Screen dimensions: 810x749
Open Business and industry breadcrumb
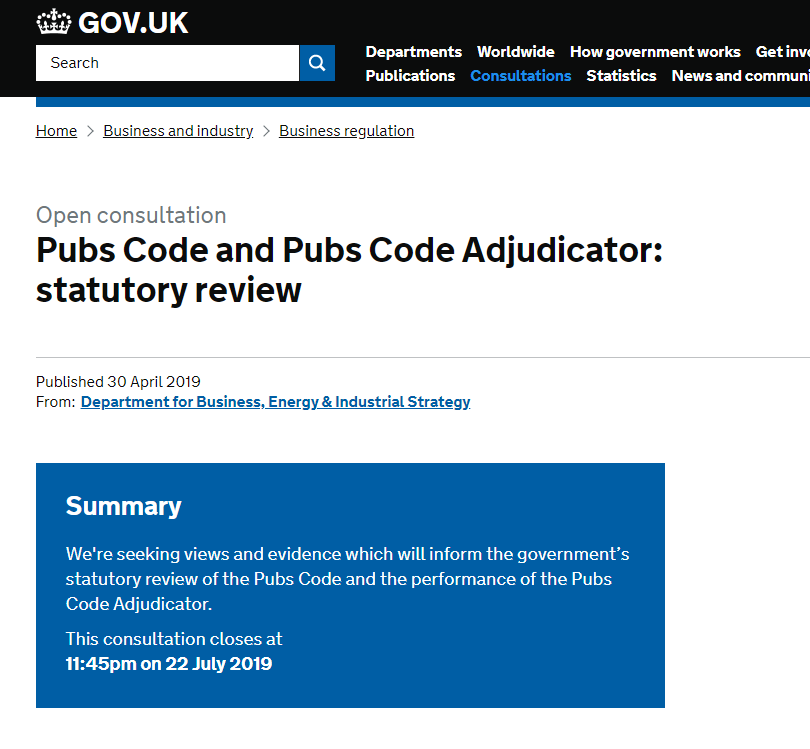point(178,131)
